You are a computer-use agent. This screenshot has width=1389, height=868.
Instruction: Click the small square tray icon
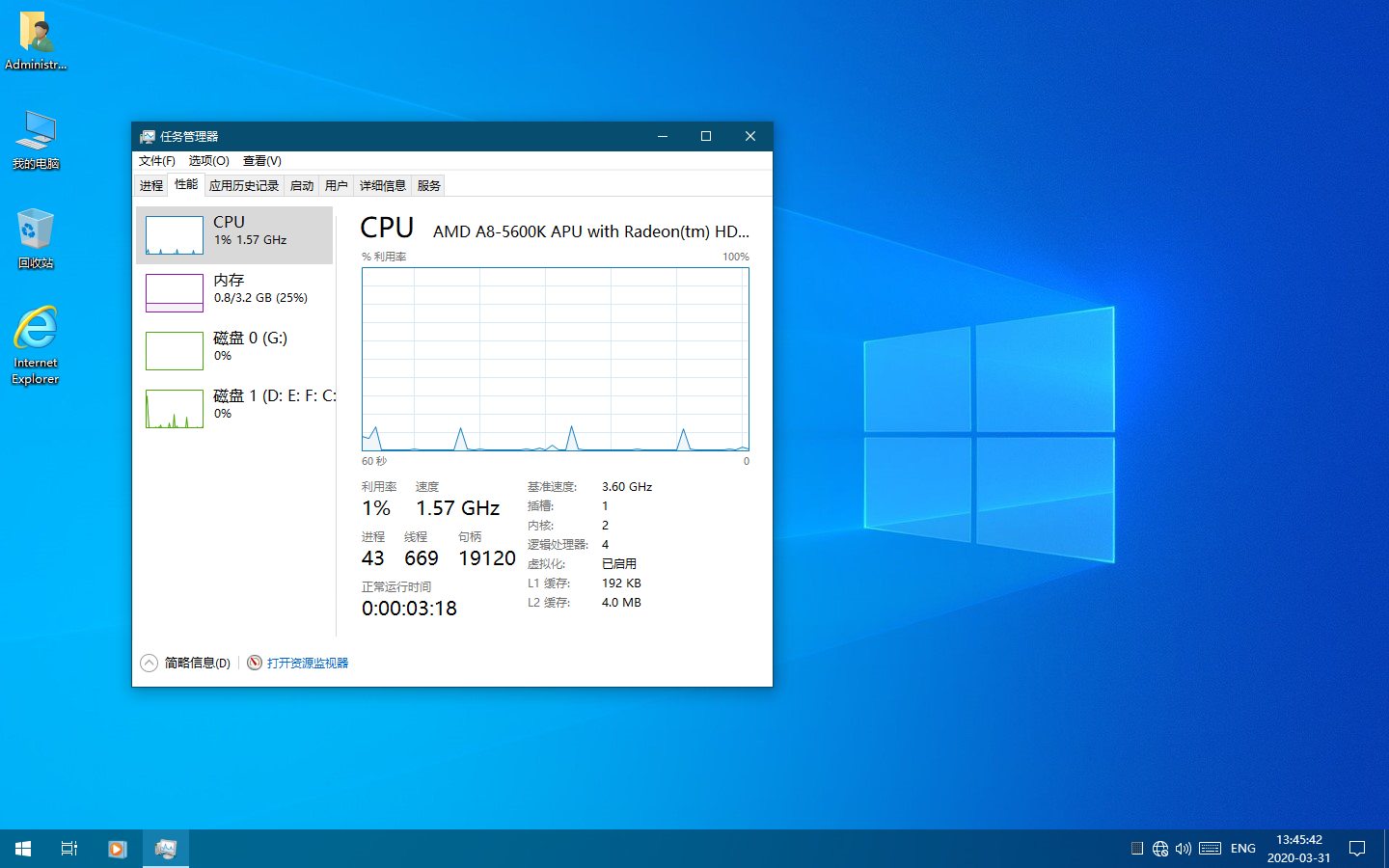tap(1137, 849)
